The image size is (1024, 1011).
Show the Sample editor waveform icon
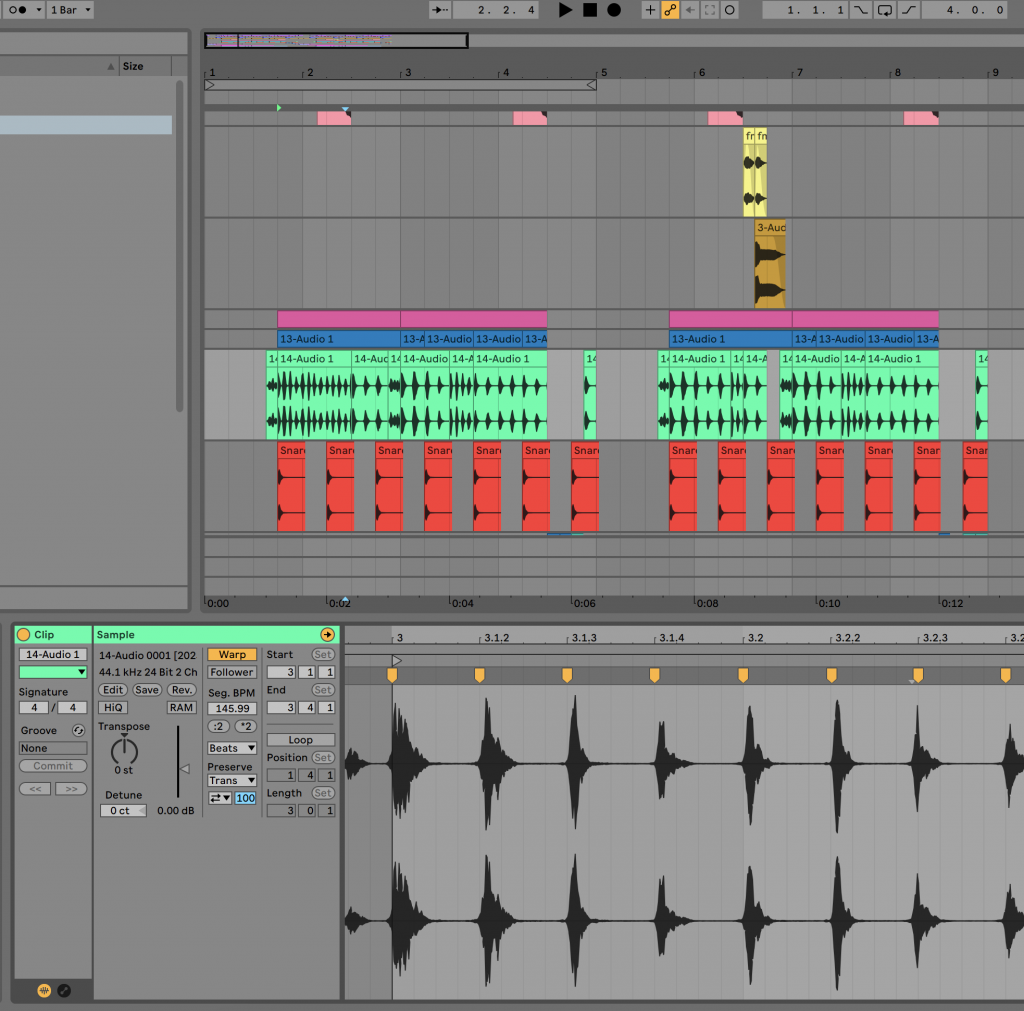pyautogui.click(x=44, y=990)
